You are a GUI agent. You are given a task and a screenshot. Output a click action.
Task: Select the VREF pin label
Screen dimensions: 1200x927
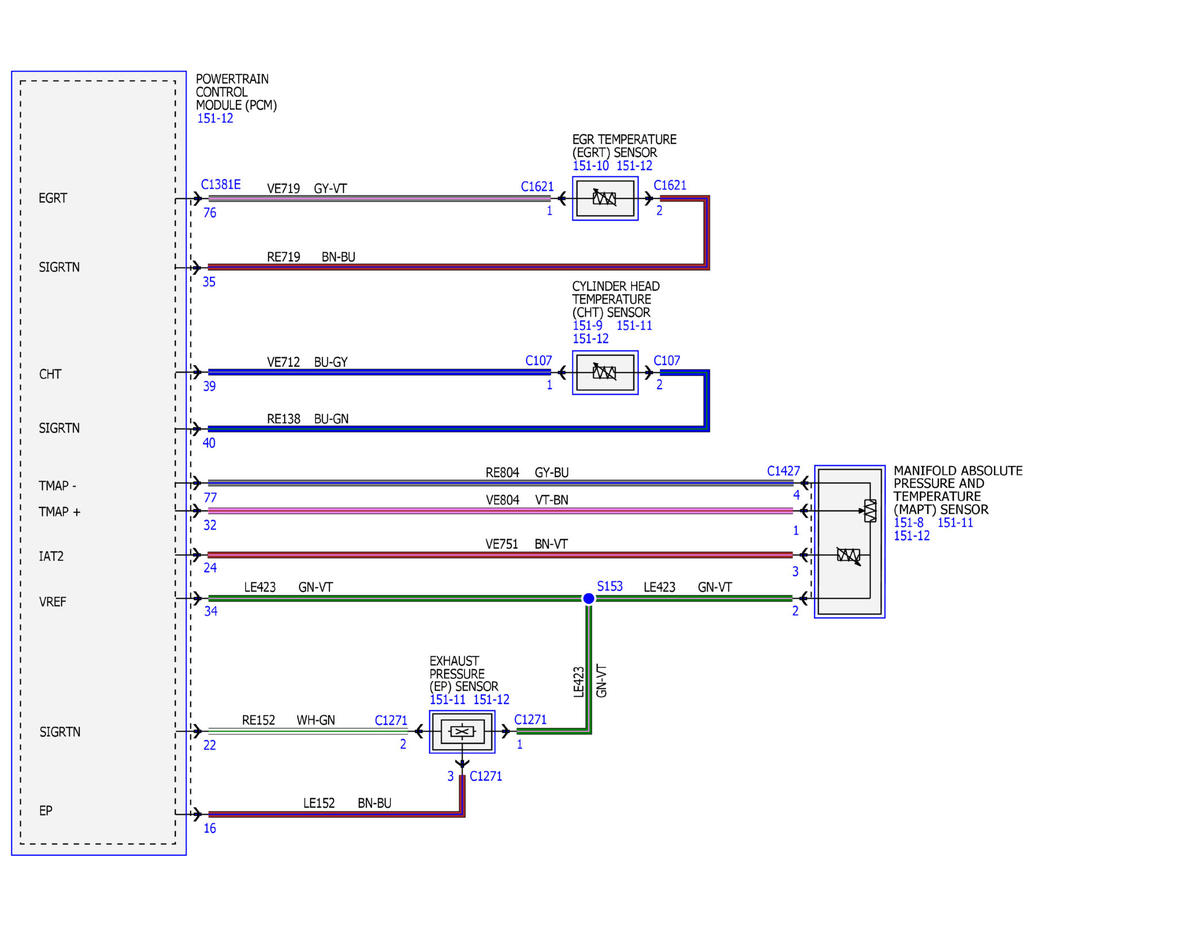53,602
